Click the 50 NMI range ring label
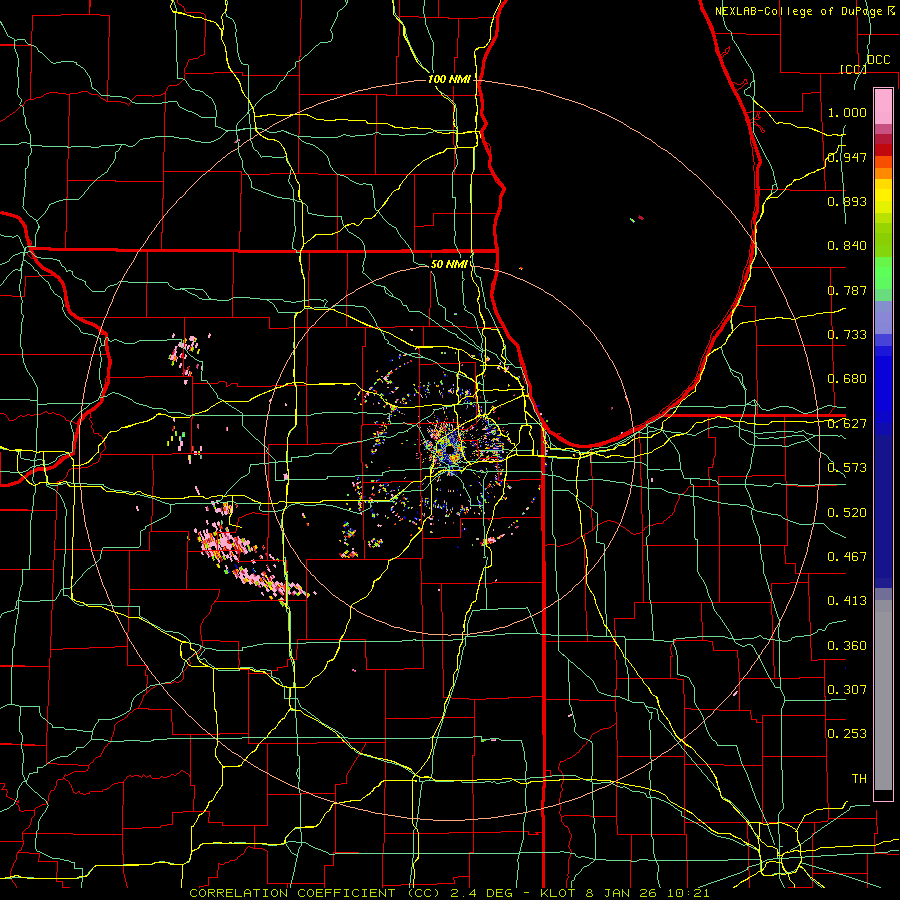 [x=449, y=264]
